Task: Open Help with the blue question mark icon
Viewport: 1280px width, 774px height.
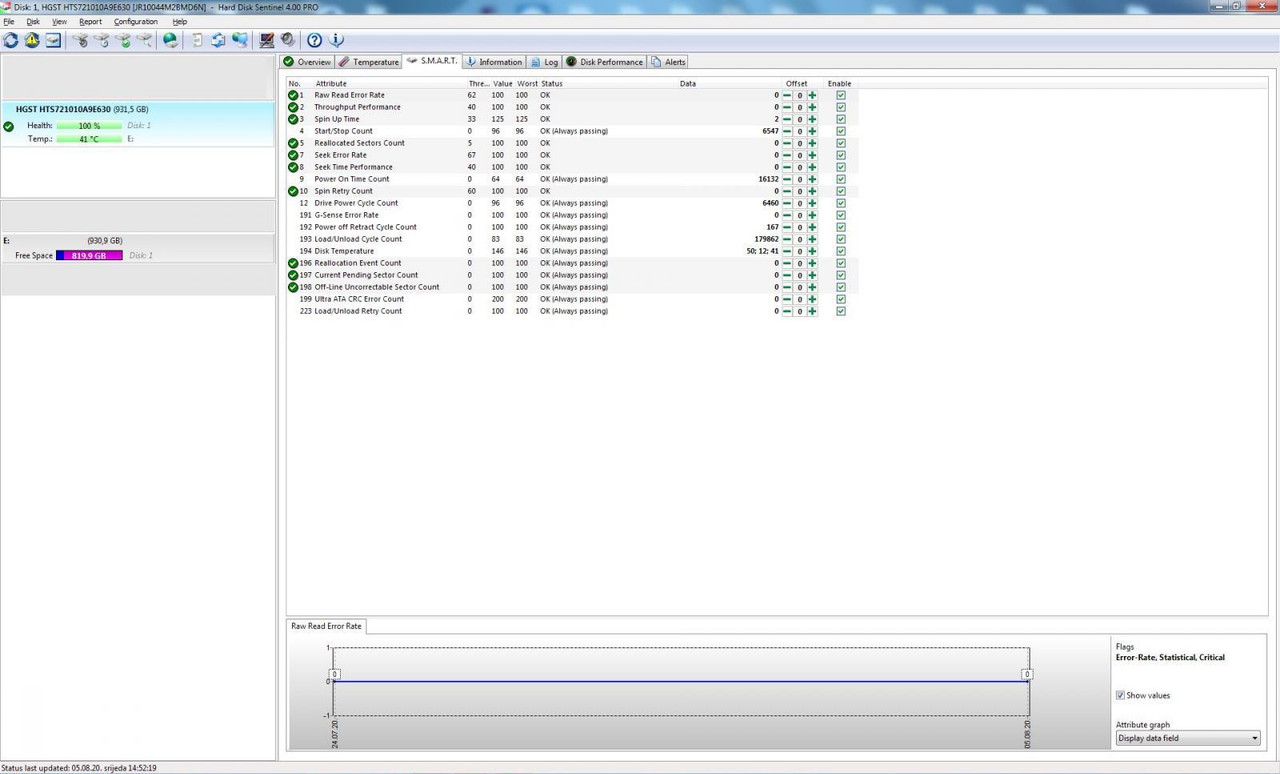Action: [x=314, y=40]
